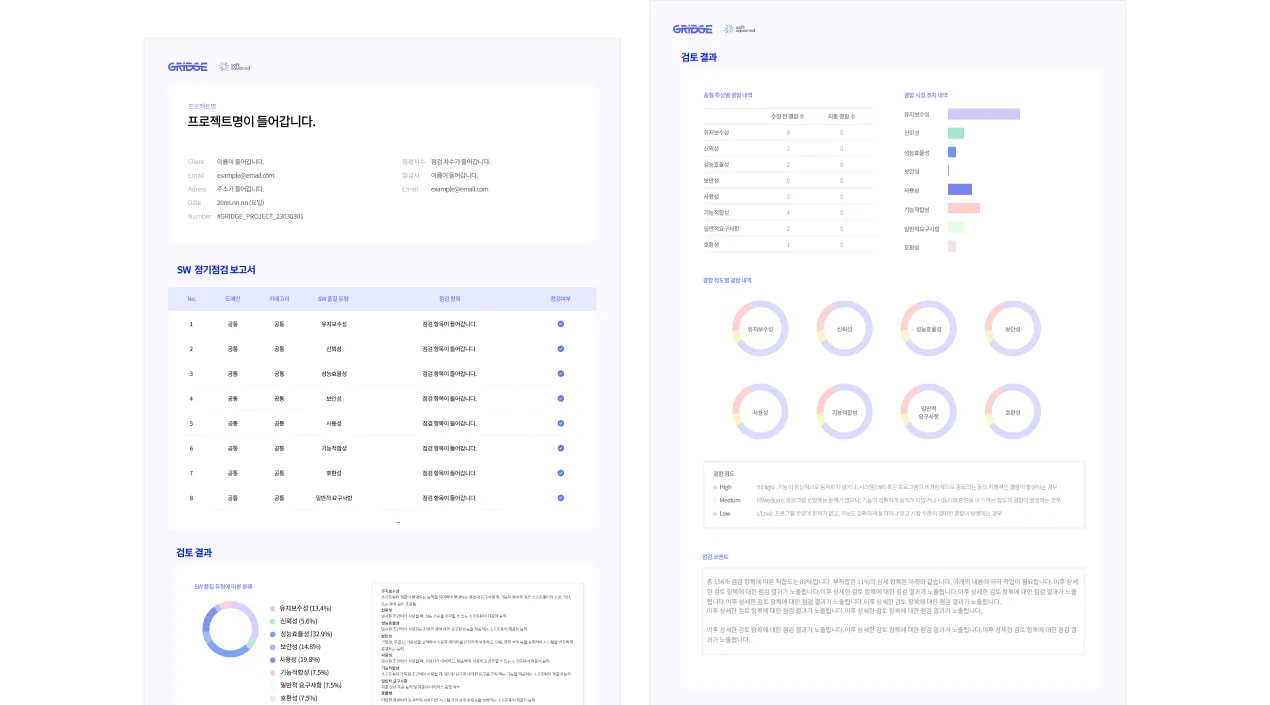The height and width of the screenshot is (705, 1270).
Task: Click the SW quality type donut chart with percentages
Action: click(x=230, y=631)
